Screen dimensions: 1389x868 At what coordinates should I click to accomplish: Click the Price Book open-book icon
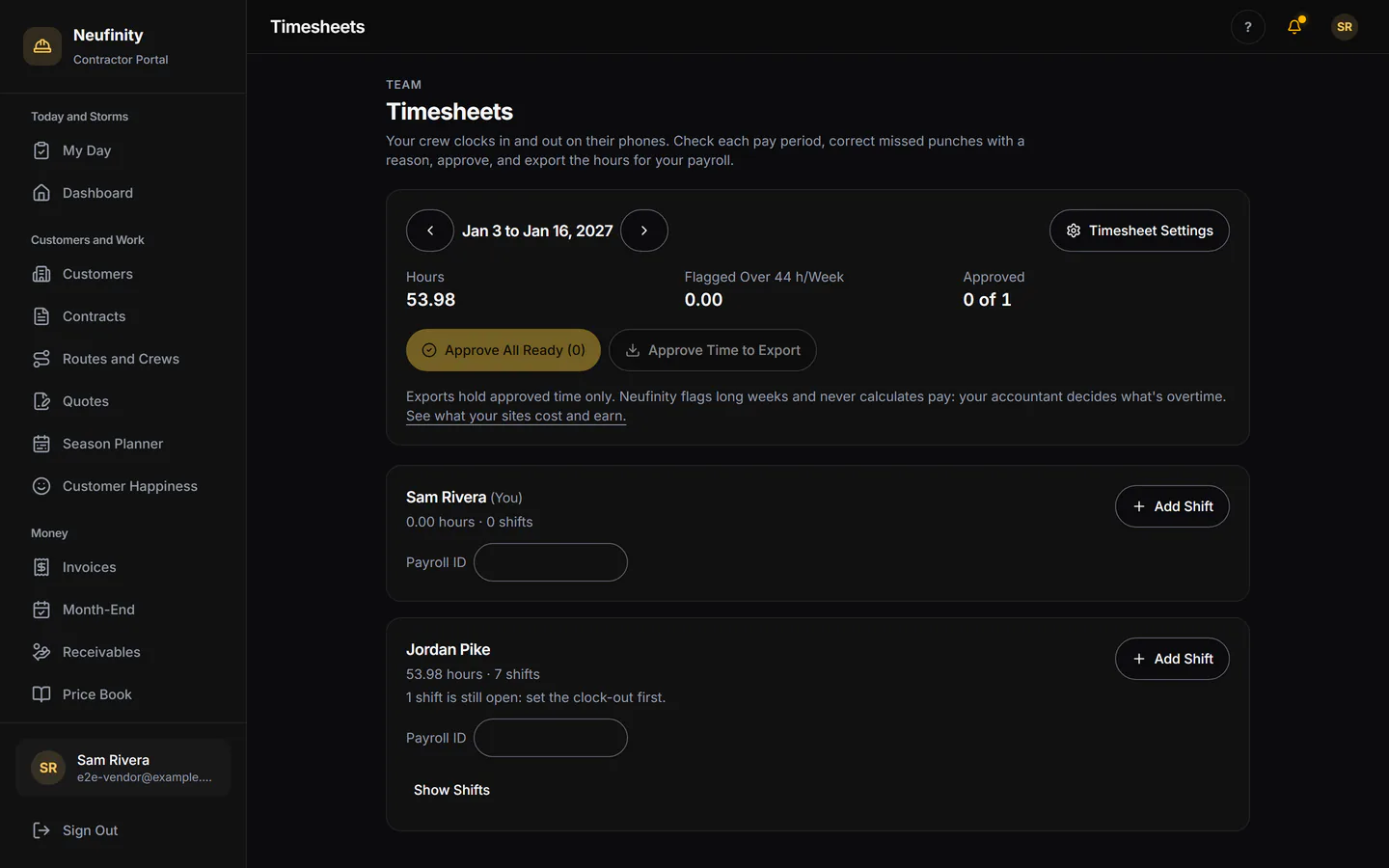41,694
